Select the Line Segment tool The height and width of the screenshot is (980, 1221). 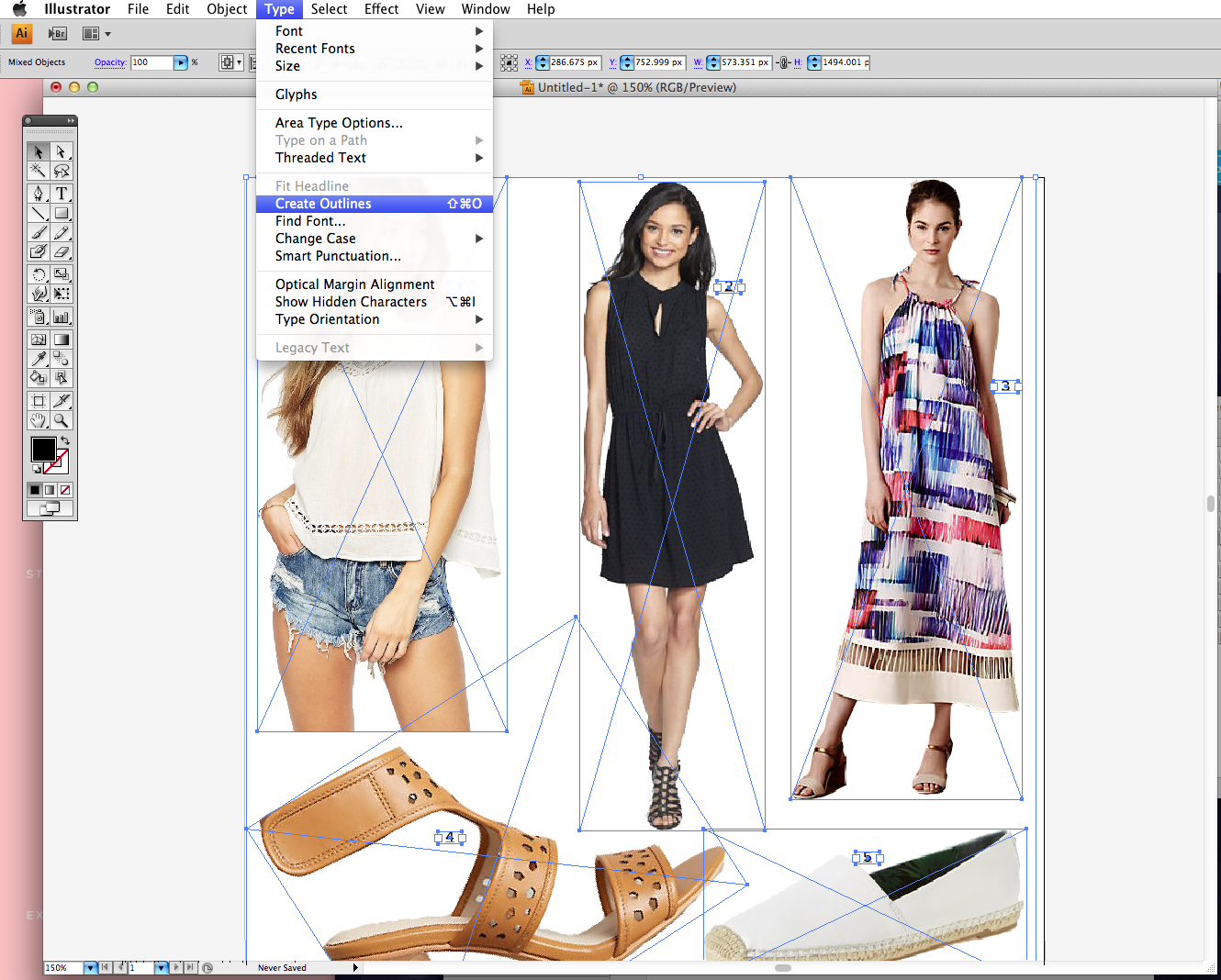39,213
